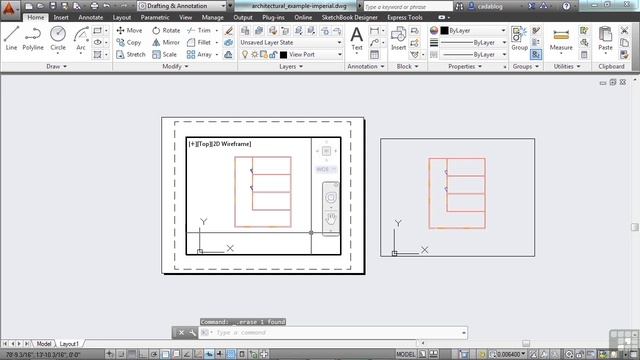The width and height of the screenshot is (640, 360).
Task: Open the ByLayer lineweight dropdown
Action: click(473, 42)
